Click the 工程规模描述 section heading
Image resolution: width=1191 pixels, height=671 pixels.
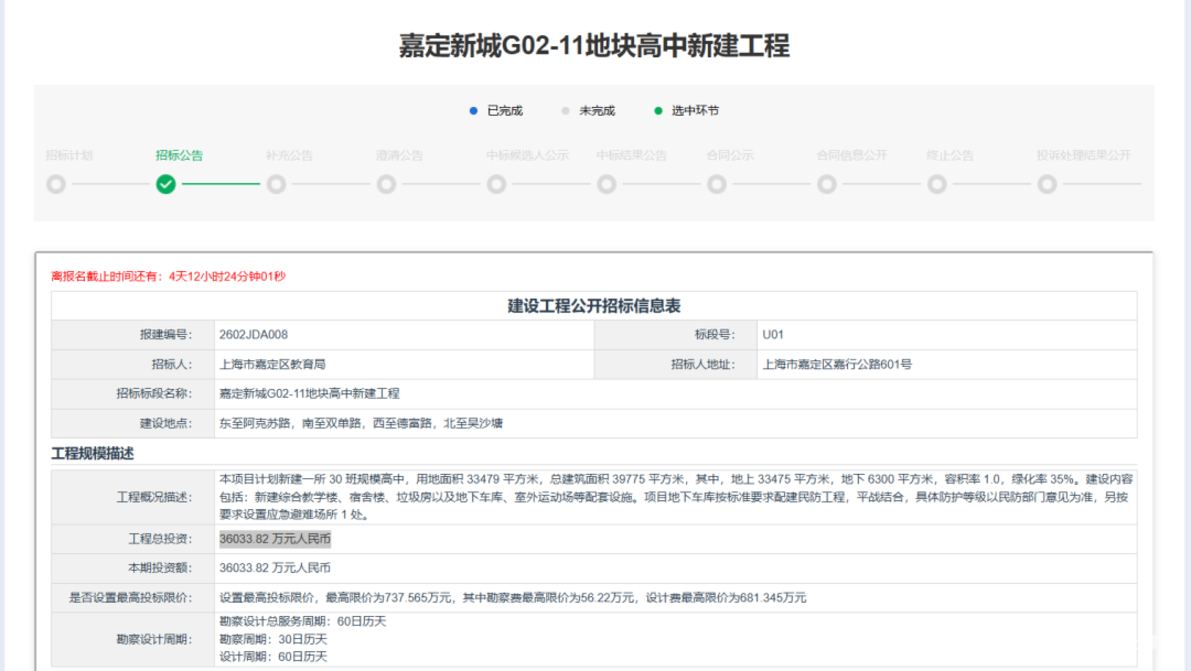coord(93,454)
